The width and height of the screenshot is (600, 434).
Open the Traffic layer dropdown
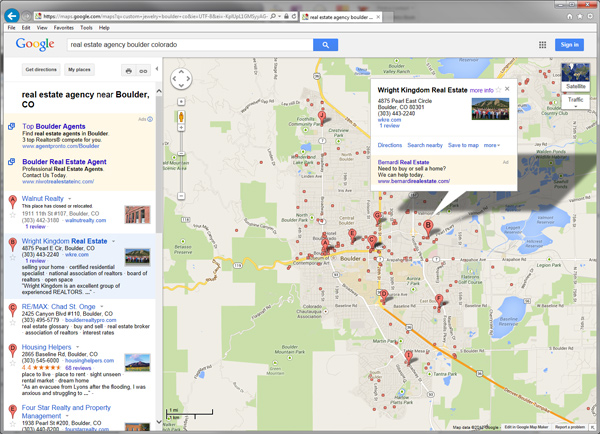576,102
